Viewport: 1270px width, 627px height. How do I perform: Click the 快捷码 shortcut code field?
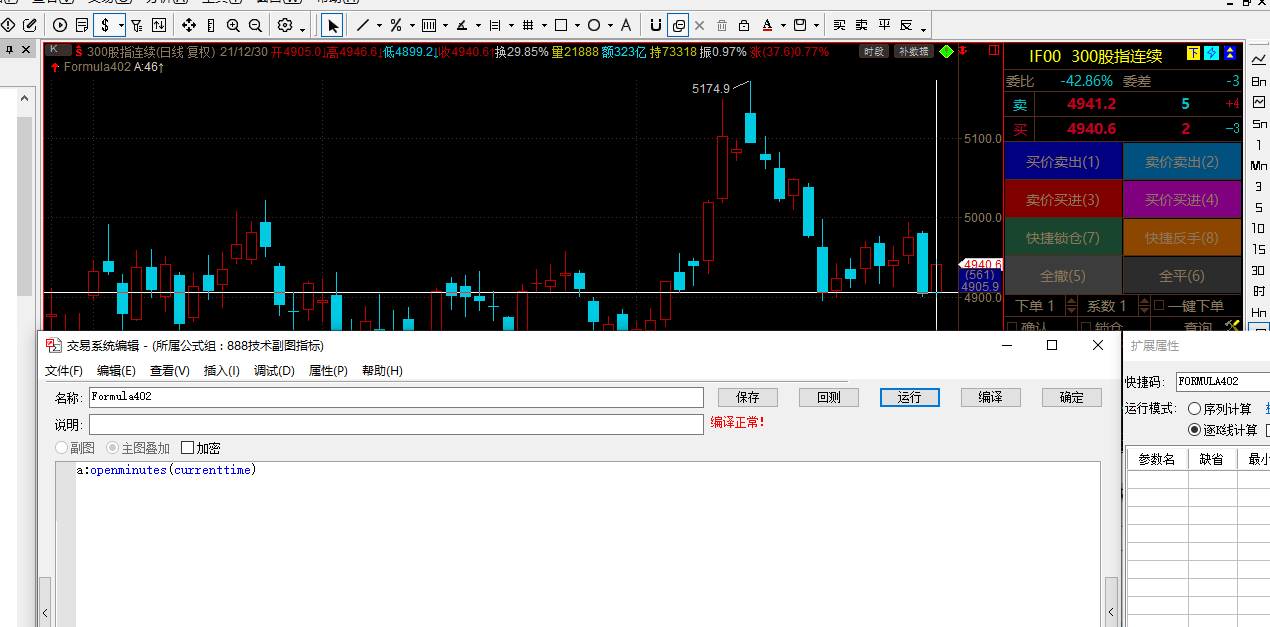pos(1223,381)
